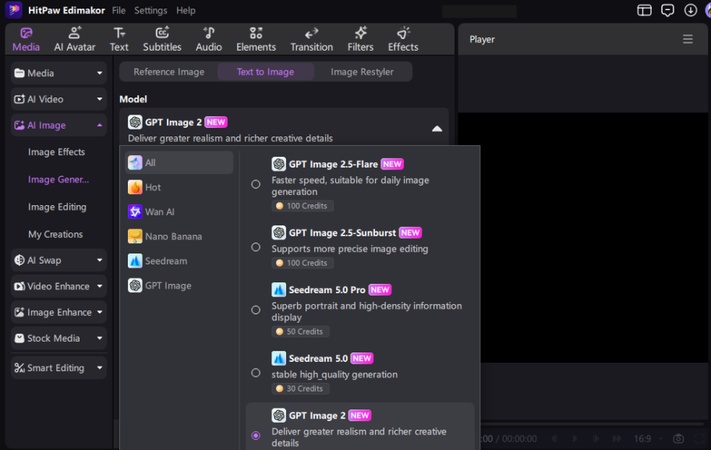Open the Settings menu
Viewport: 711px width, 450px height.
click(151, 10)
